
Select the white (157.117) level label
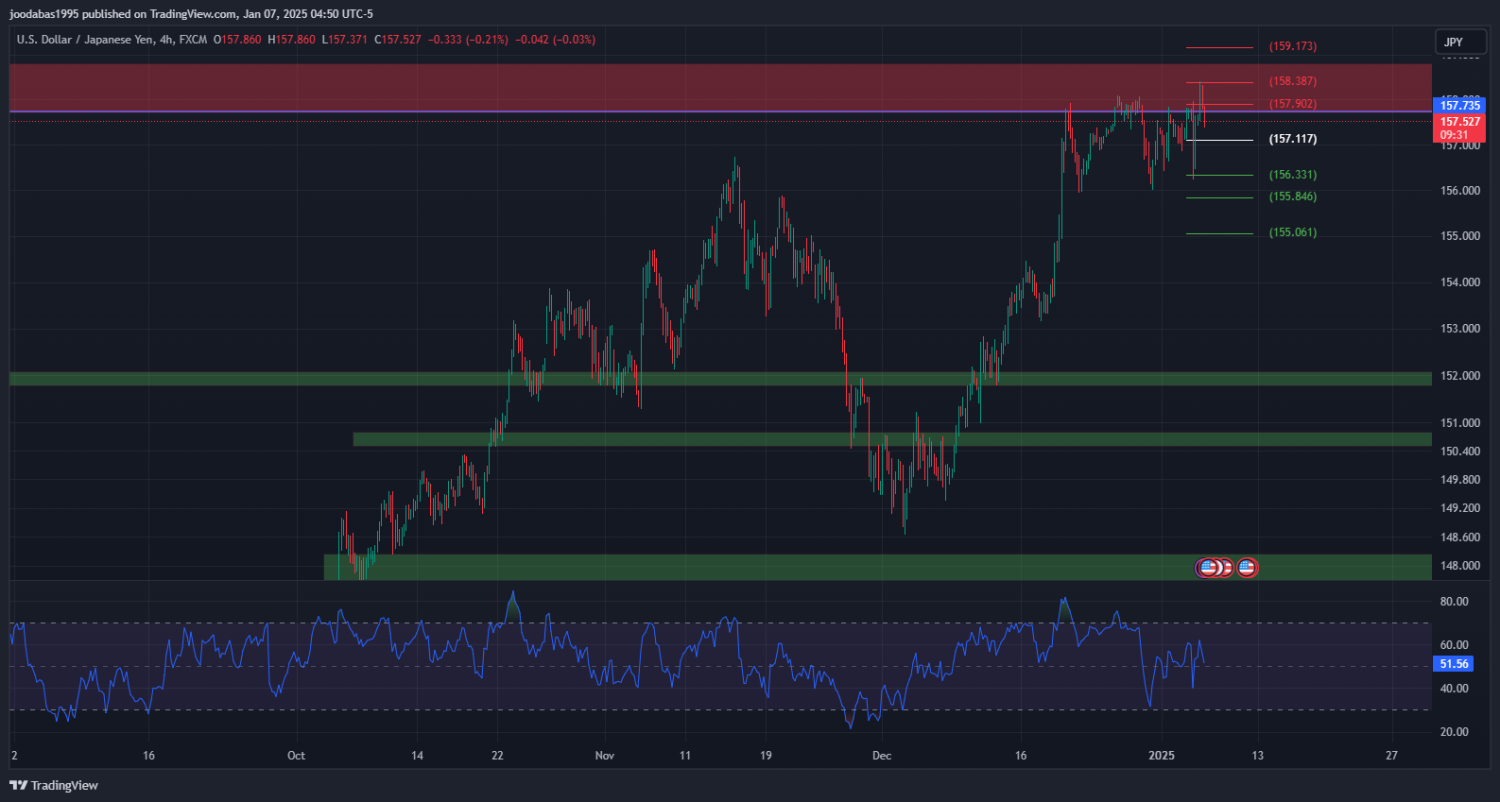1292,140
